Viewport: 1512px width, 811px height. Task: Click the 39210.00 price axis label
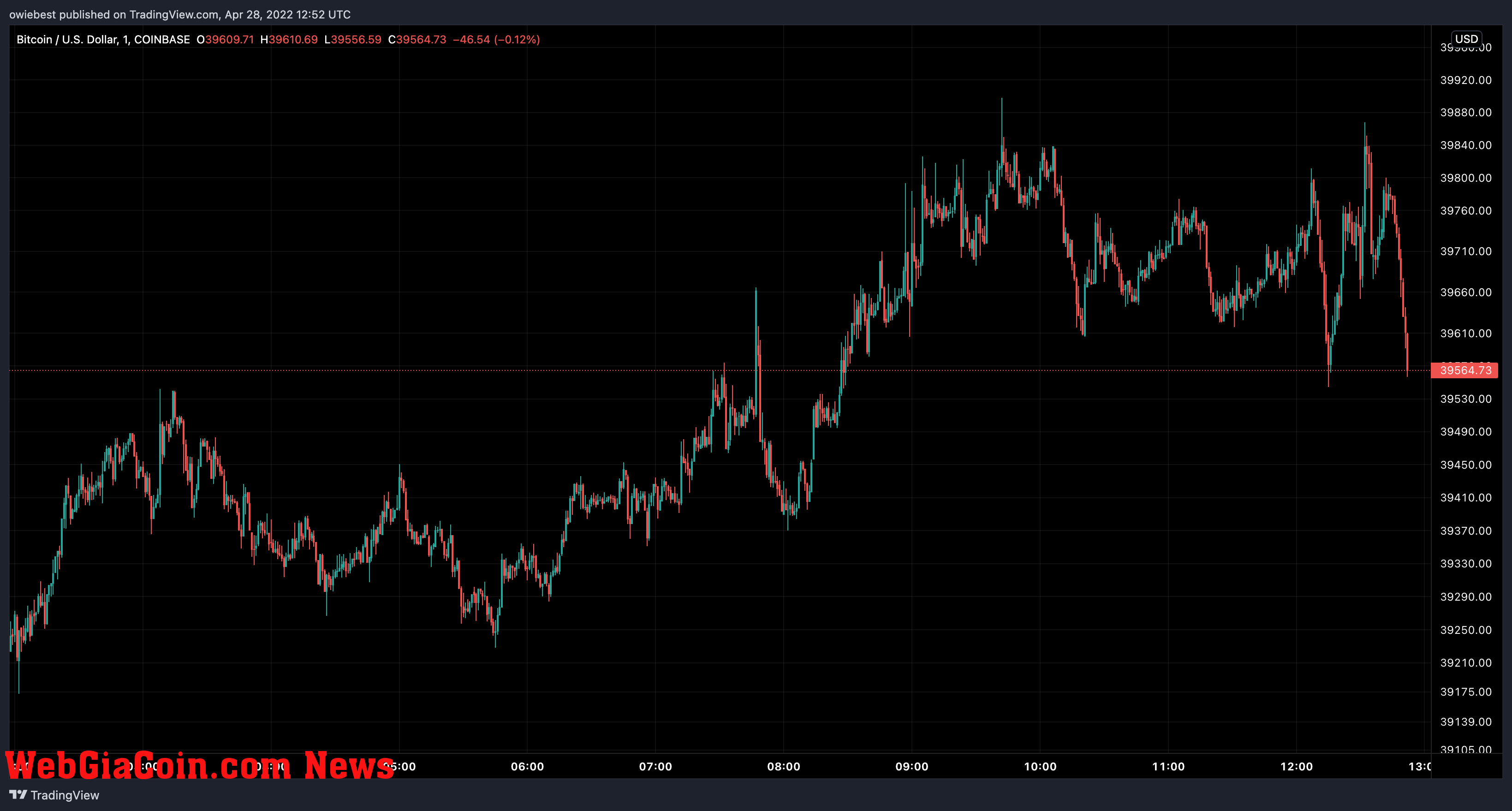point(1465,662)
